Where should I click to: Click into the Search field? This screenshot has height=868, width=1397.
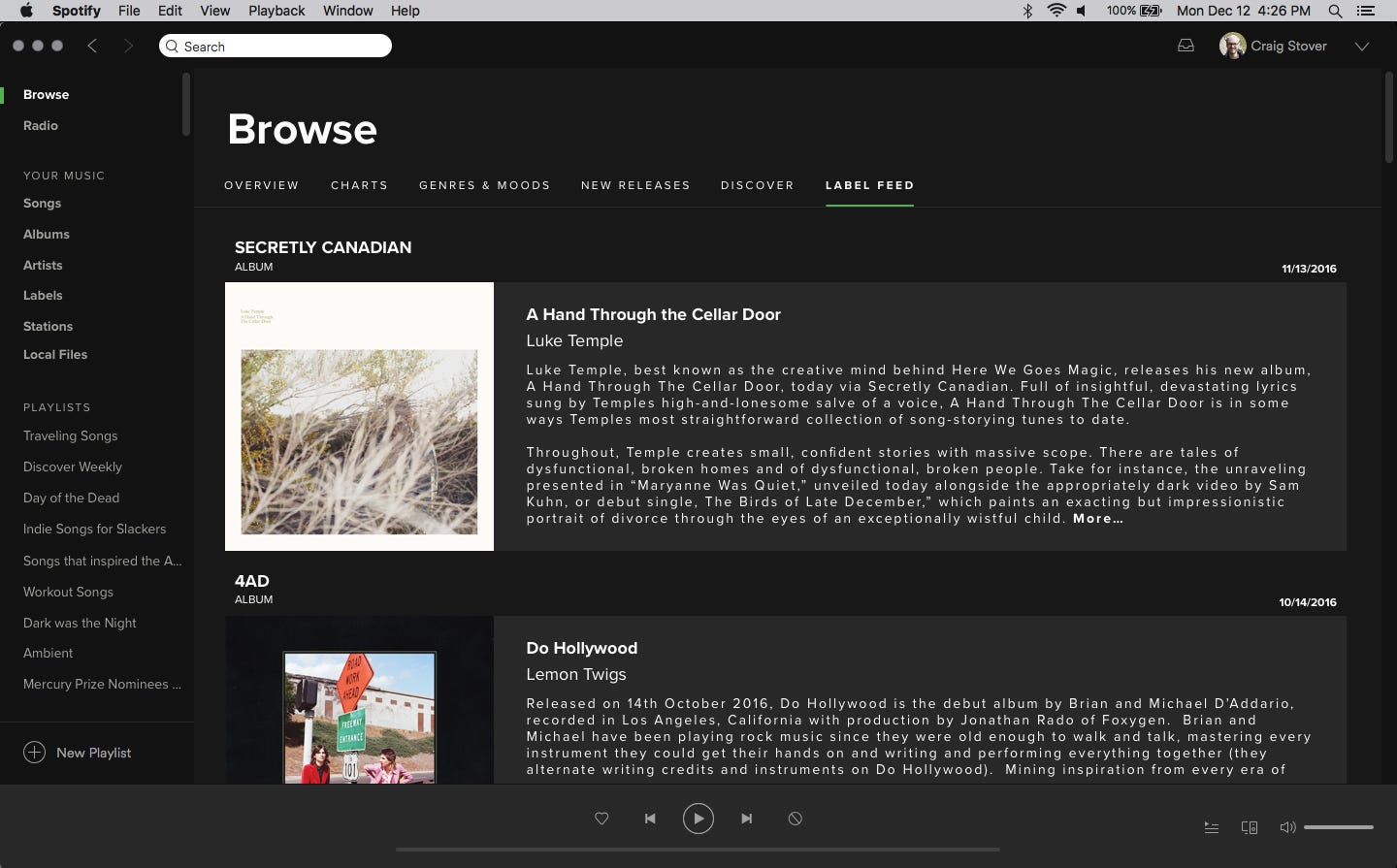pos(276,46)
